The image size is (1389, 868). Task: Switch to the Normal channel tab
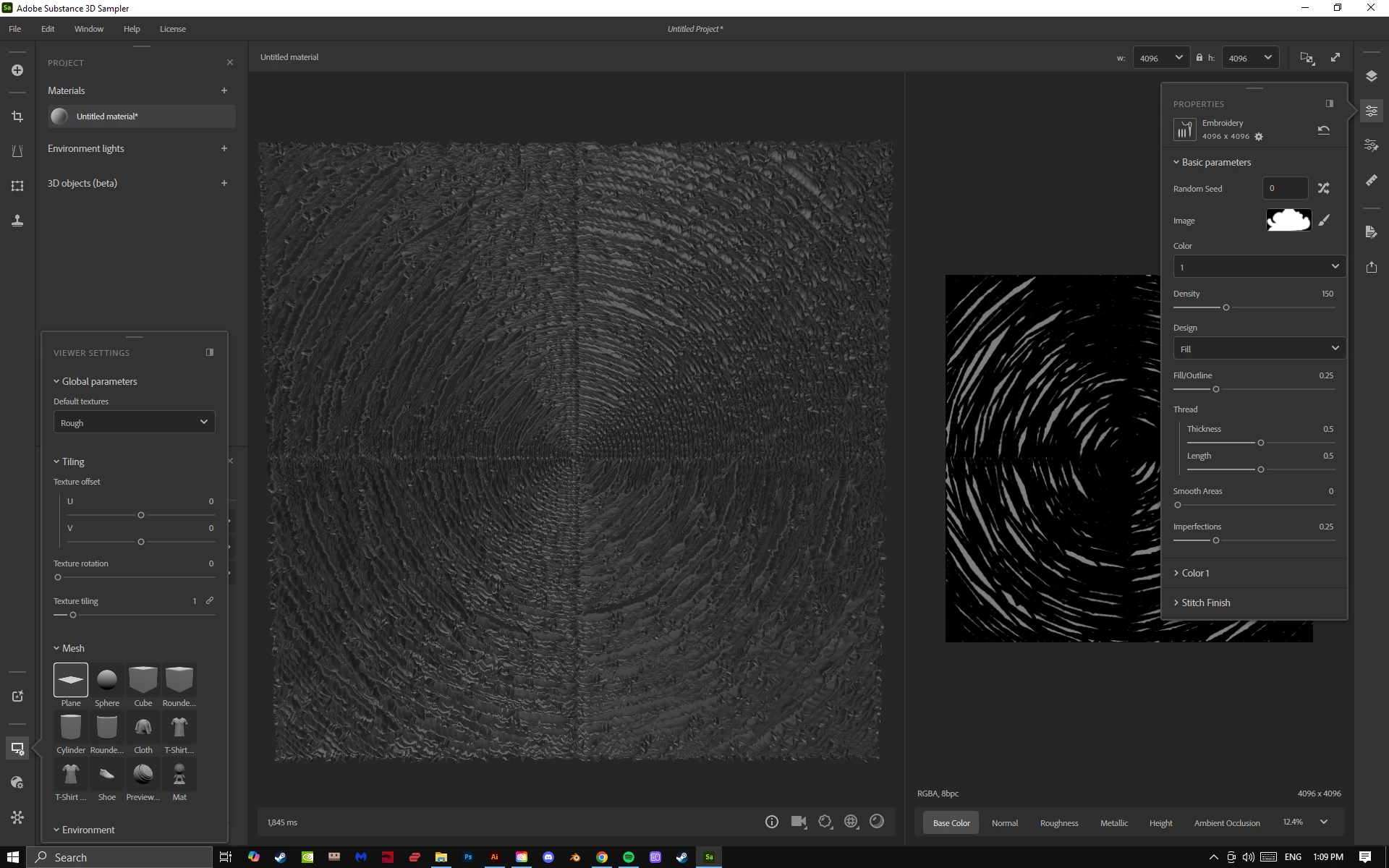click(1004, 822)
